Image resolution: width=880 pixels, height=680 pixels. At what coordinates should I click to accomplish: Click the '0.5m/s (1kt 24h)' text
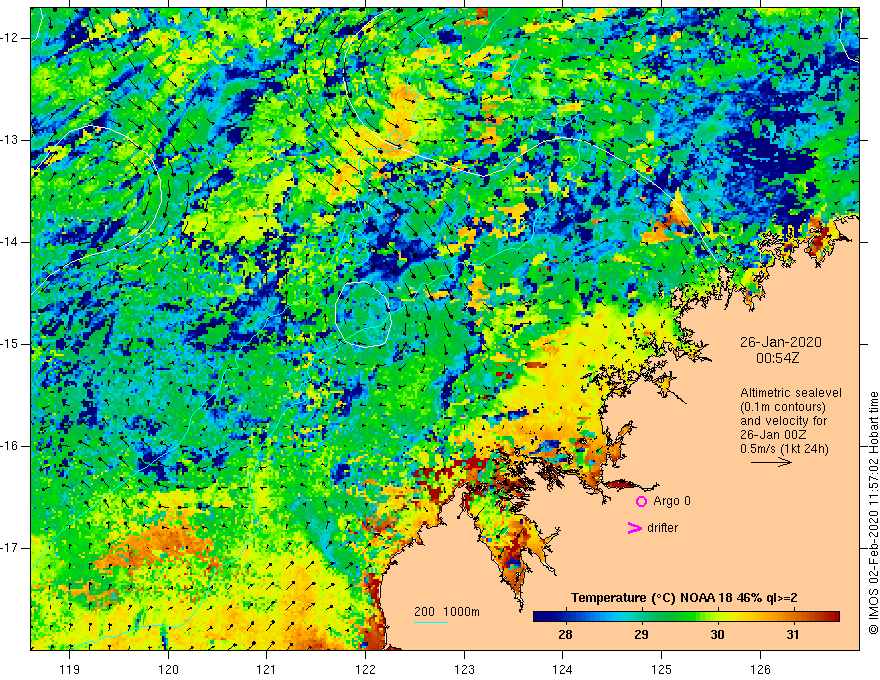pyautogui.click(x=785, y=449)
